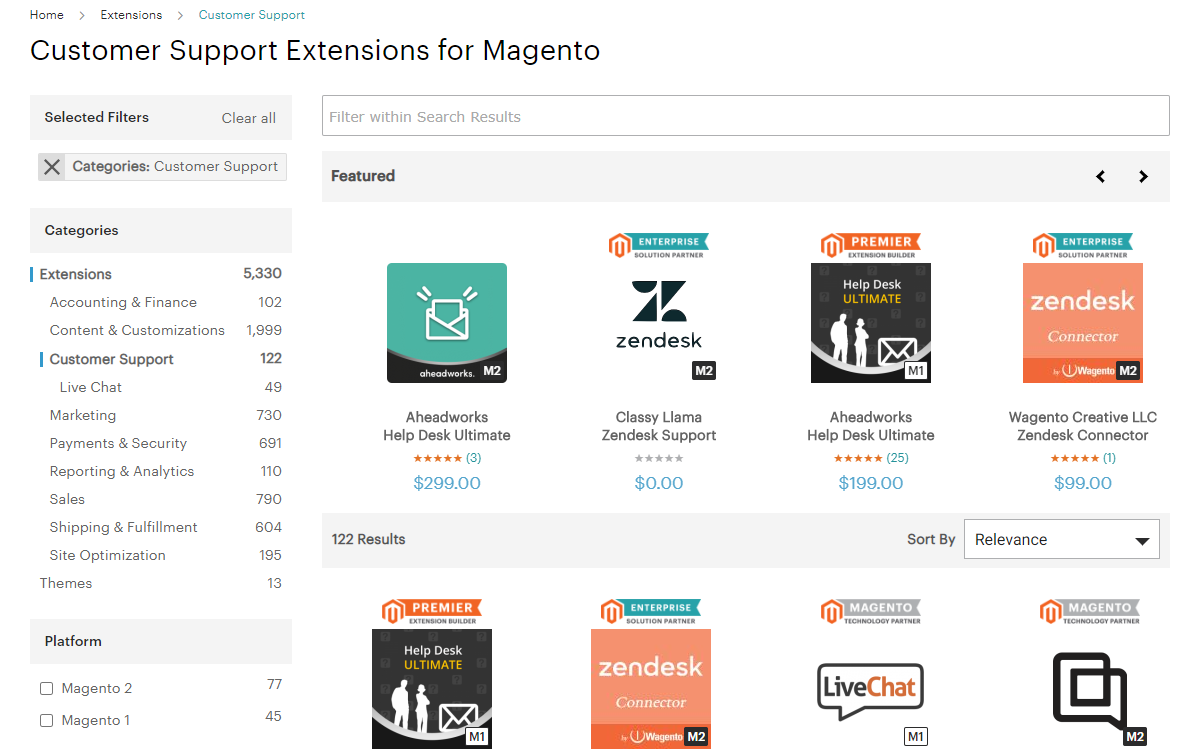
Task: Open results Help Desk Ultimate M1 image
Action: tap(432, 689)
